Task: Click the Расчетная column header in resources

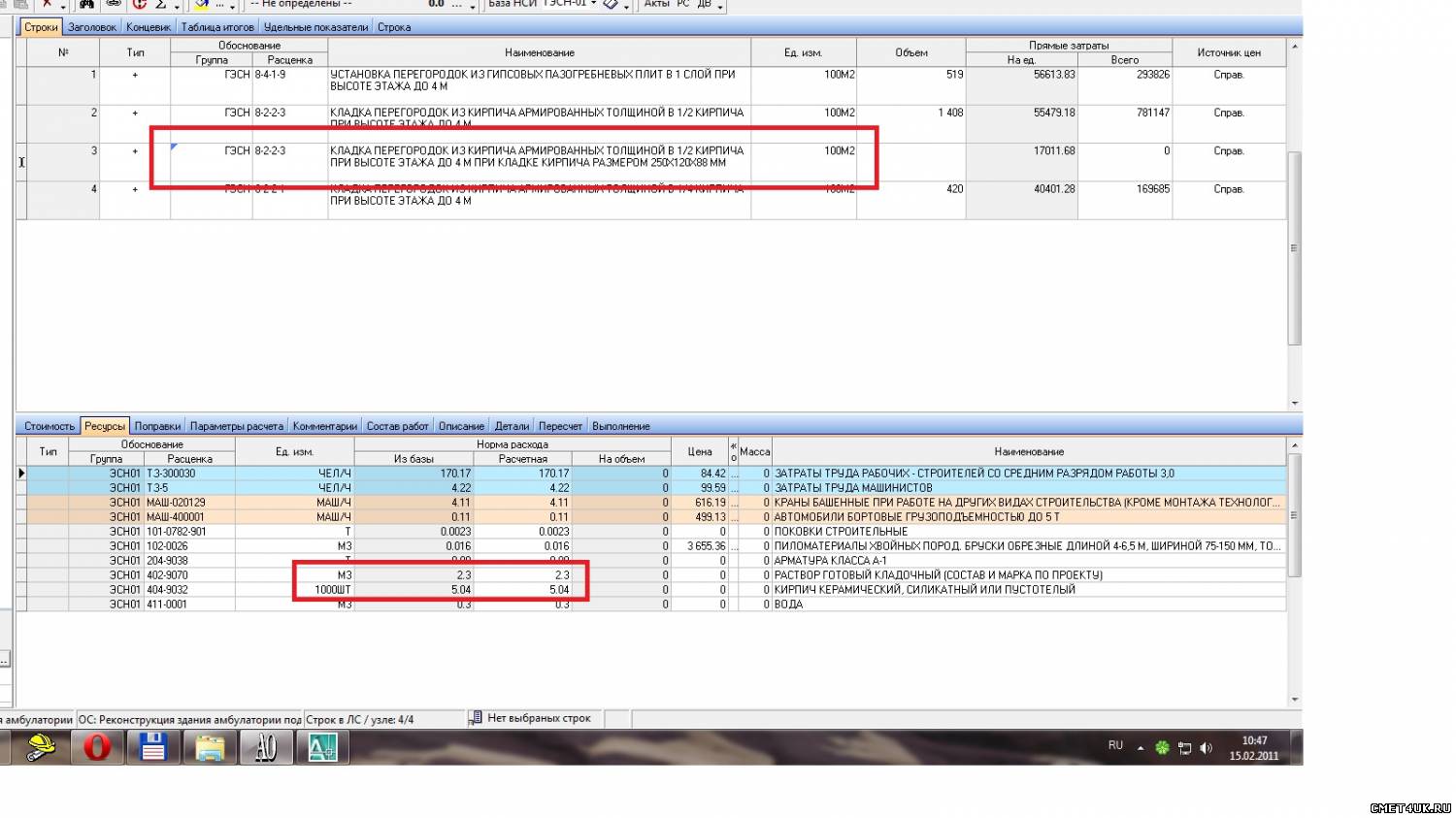Action: pyautogui.click(x=523, y=459)
